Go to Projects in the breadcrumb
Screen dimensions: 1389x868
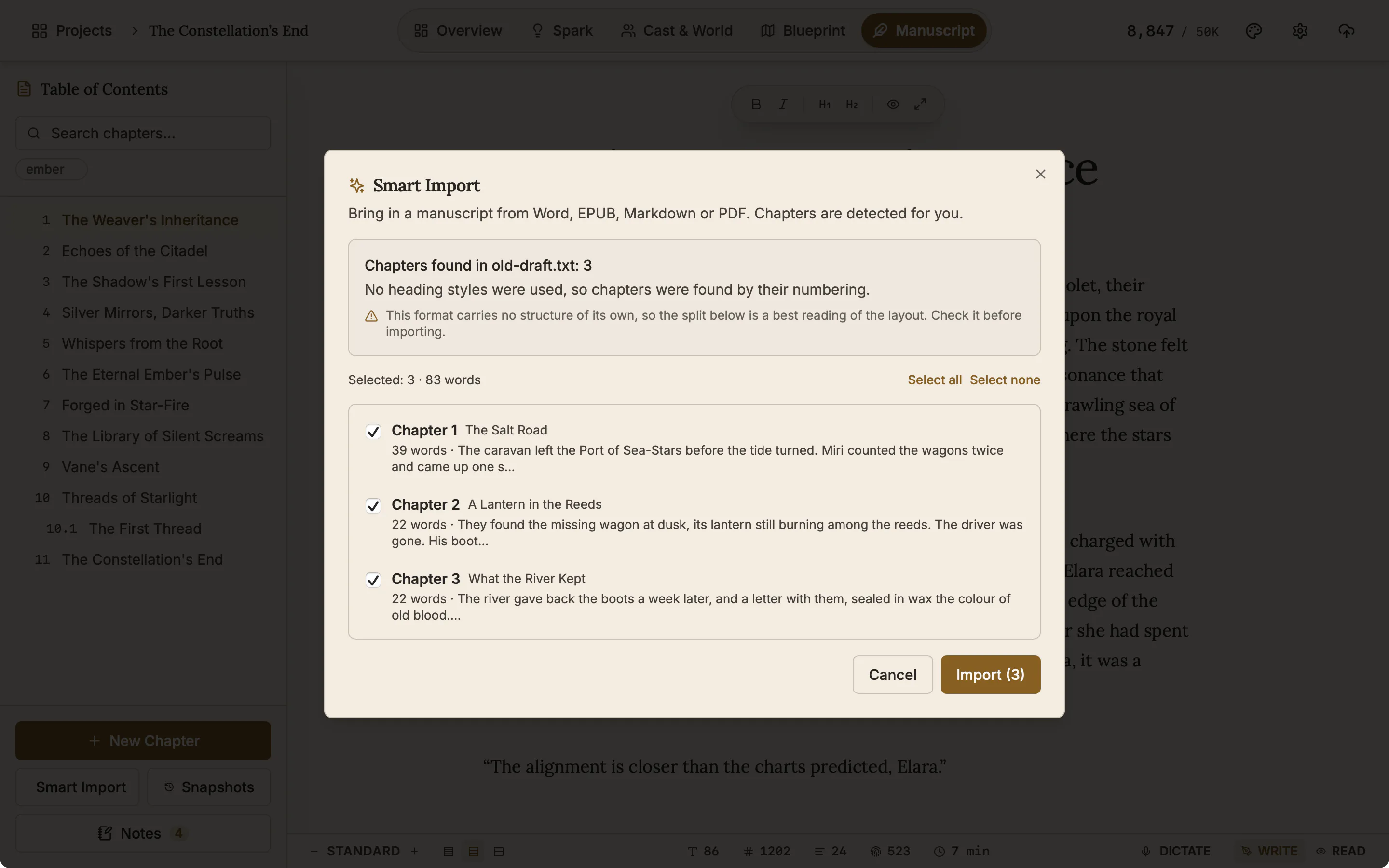click(x=72, y=30)
